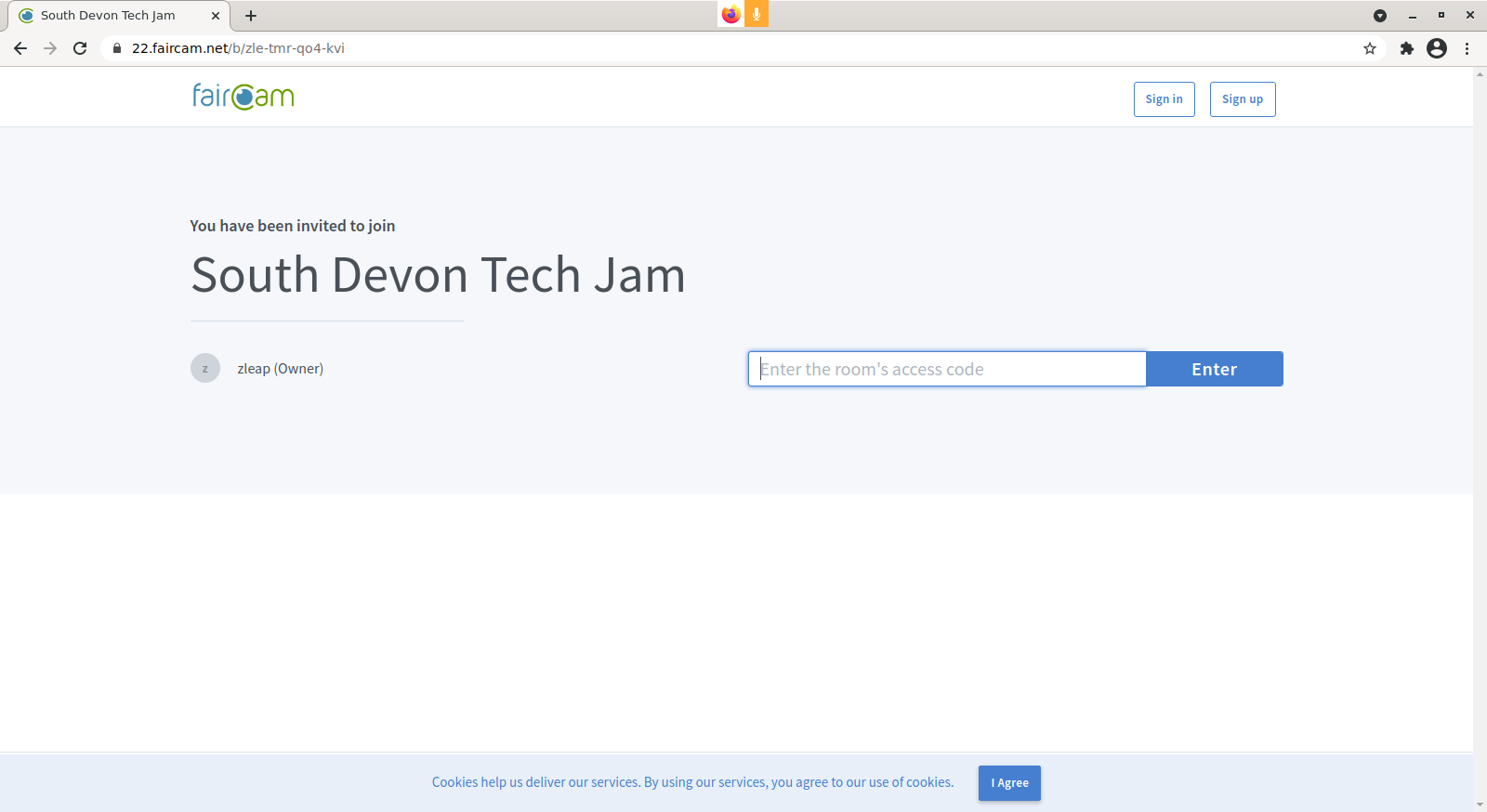Minimize the browser window
This screenshot has width=1487, height=812.
(1413, 16)
